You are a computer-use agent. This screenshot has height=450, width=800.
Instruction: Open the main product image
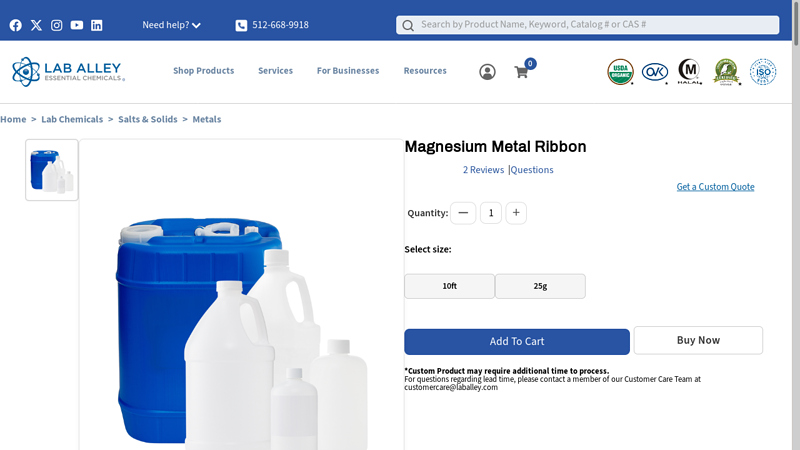tap(241, 294)
